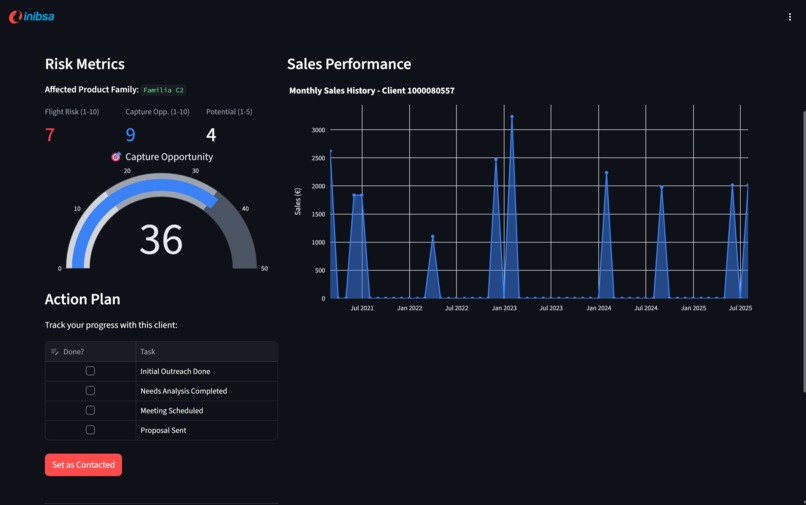This screenshot has width=806, height=505.
Task: Click the Monthly Sales History chart title
Action: pos(372,91)
